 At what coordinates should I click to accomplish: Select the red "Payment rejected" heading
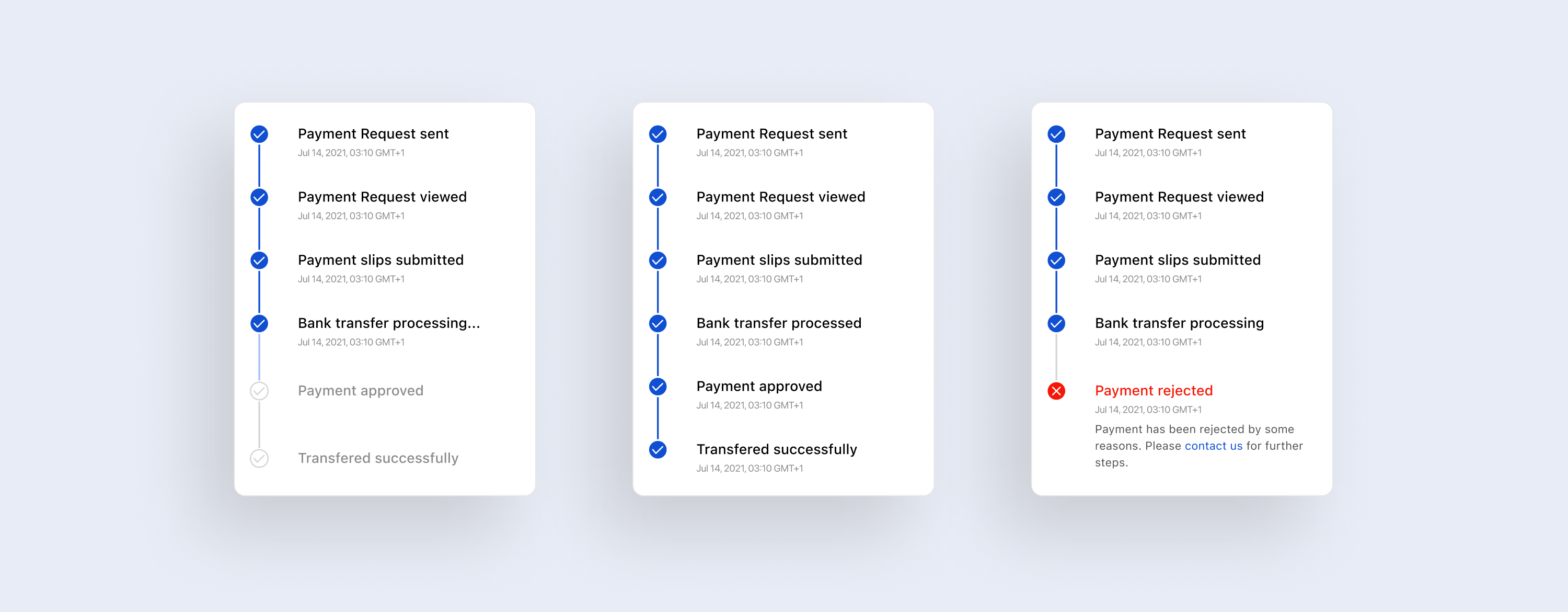point(1154,390)
